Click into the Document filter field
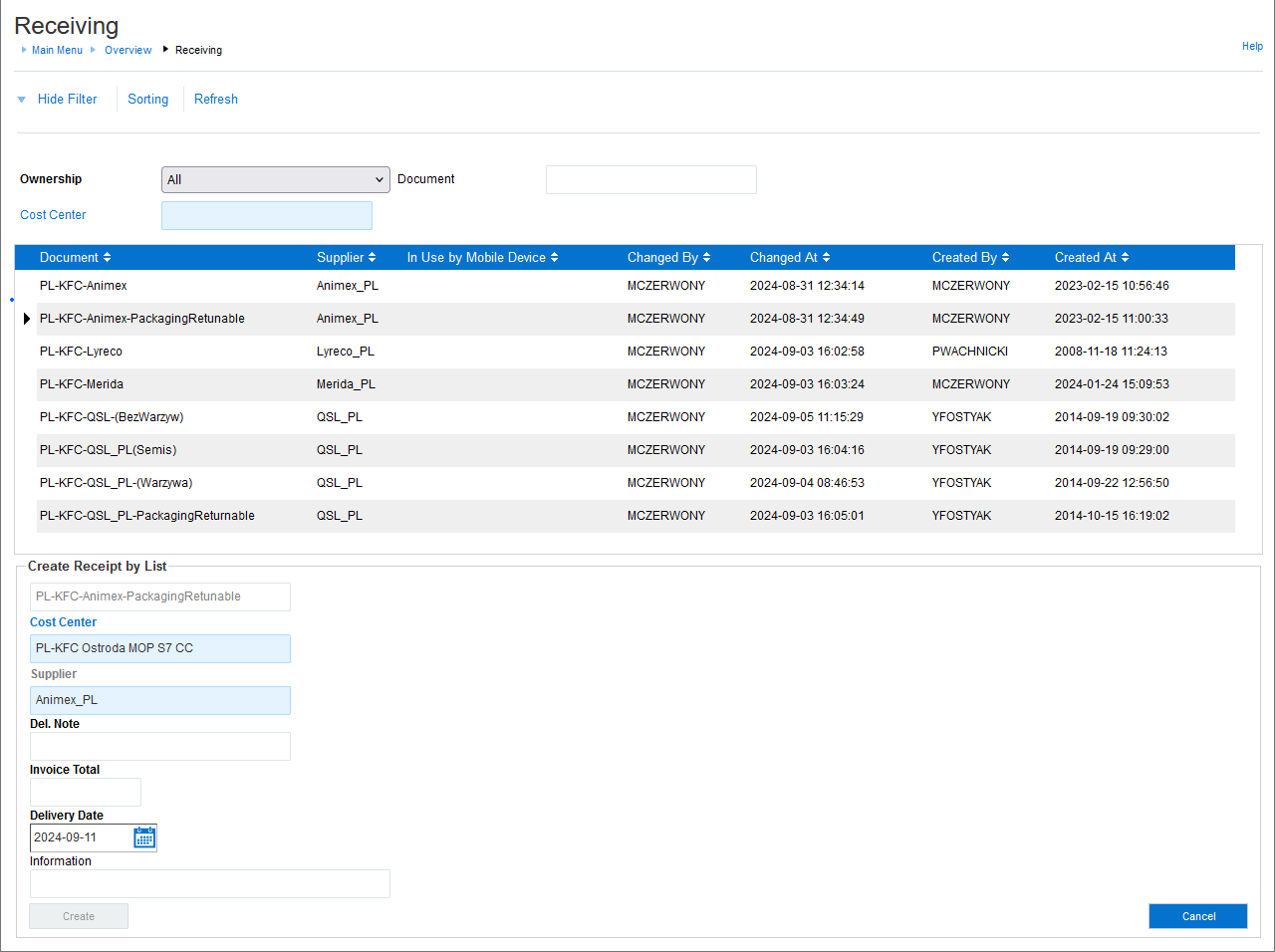 coord(650,179)
